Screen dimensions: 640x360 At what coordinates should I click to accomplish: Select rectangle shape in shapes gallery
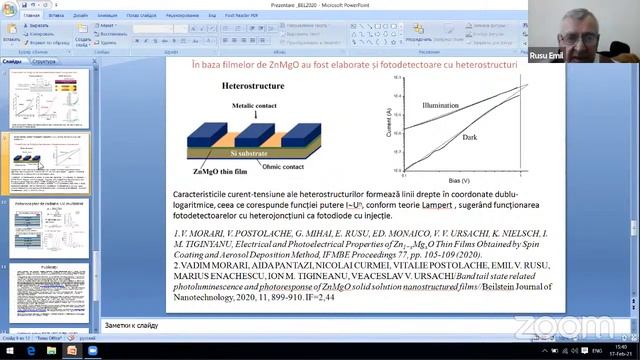[378, 27]
